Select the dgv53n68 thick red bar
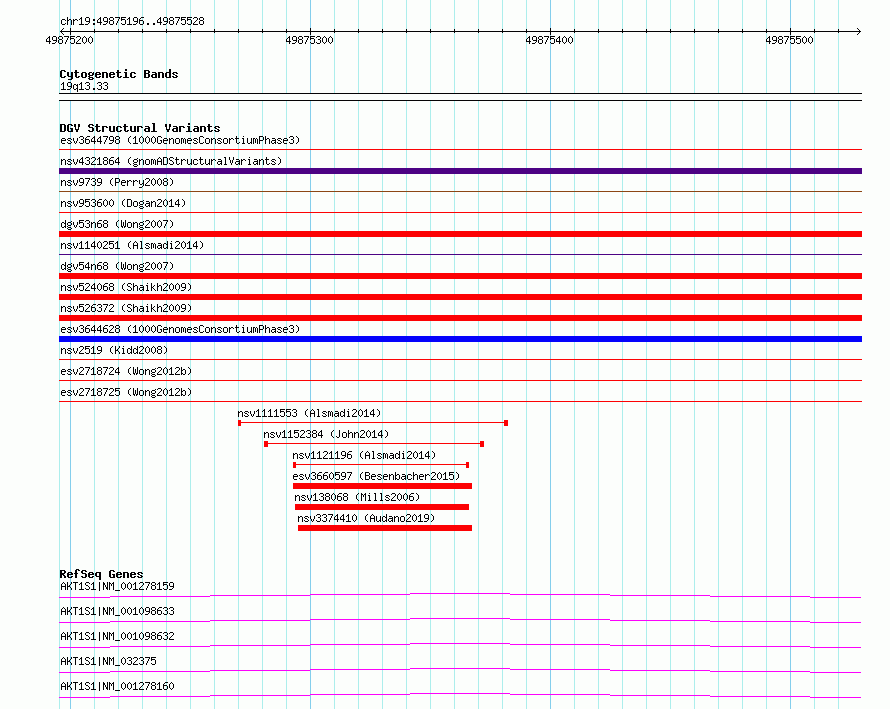Screen dimensions: 890x709 coord(460,234)
